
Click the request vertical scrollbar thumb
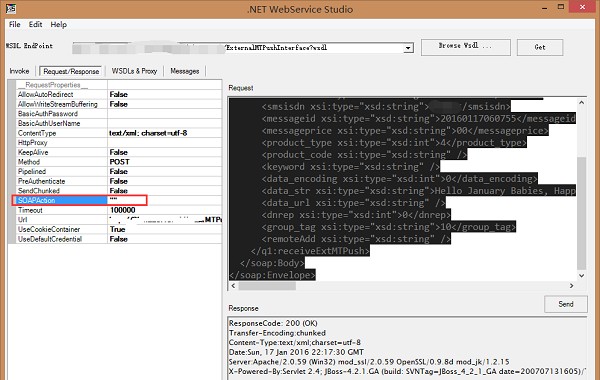(x=581, y=213)
